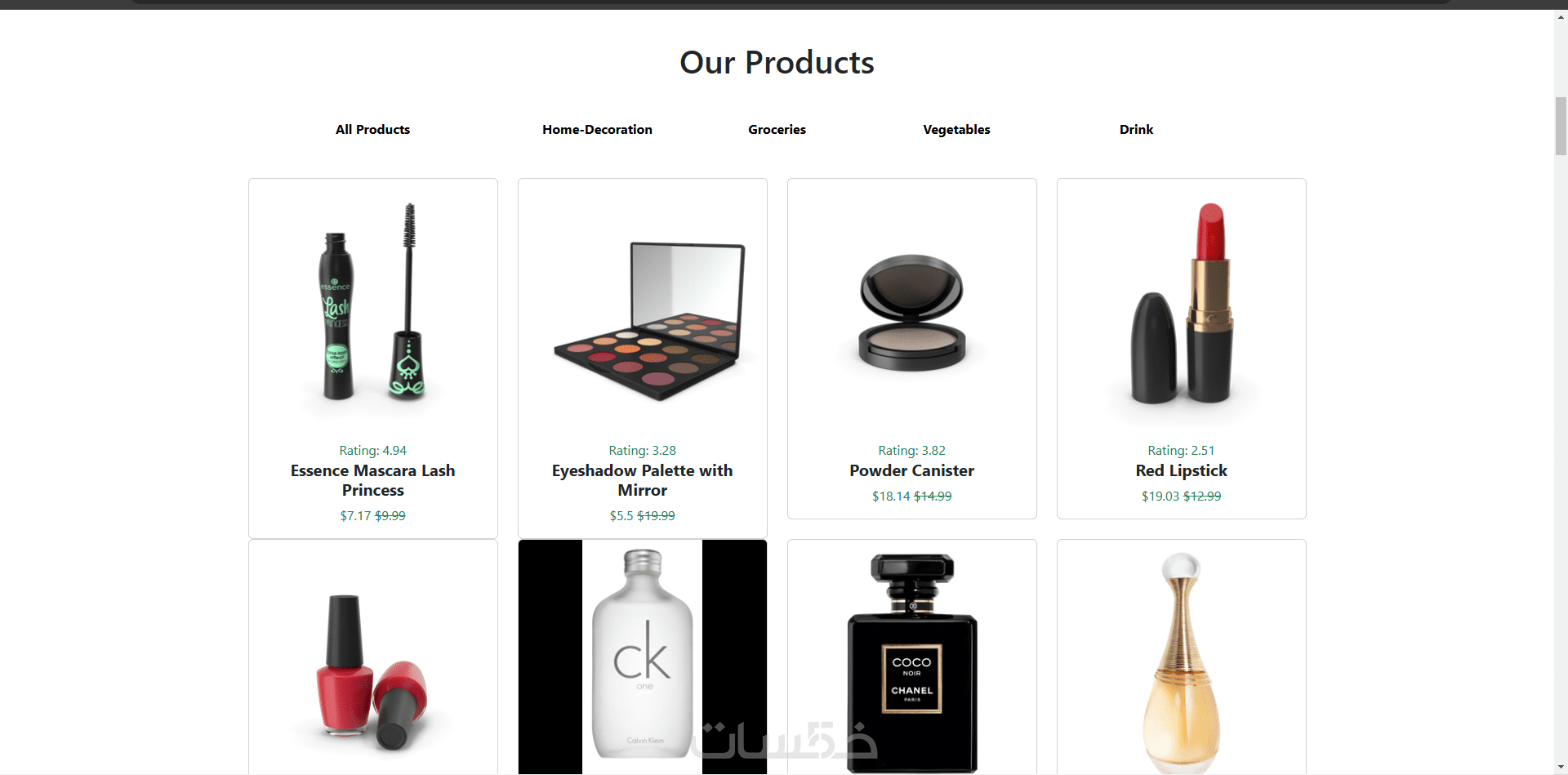View the Coco Noir Chanel perfume image
The width and height of the screenshot is (1568, 775).
(912, 657)
